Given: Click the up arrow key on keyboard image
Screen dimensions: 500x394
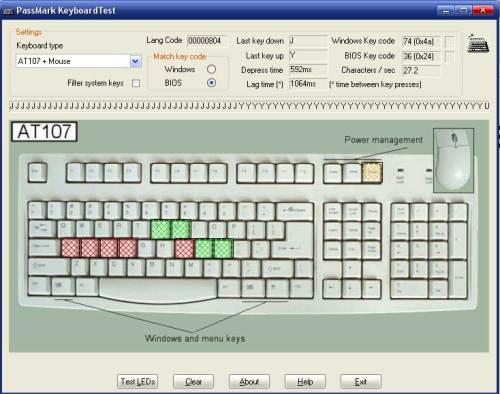Looking at the screenshot, I should pos(351,269).
